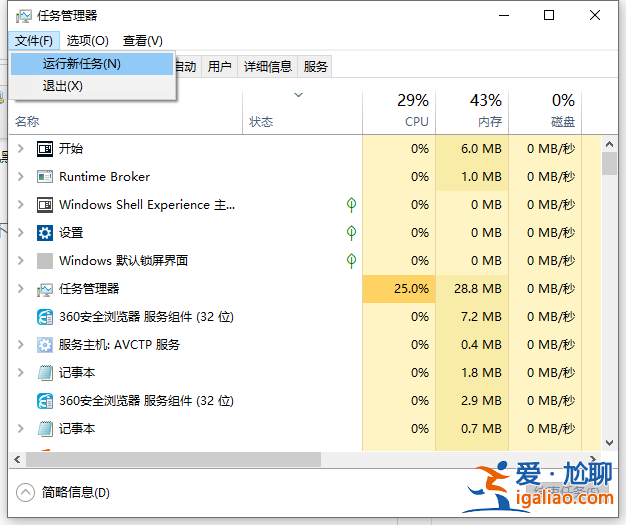This screenshot has width=626, height=525.
Task: Choose 退出(X) from the file menu
Action: (x=92, y=86)
